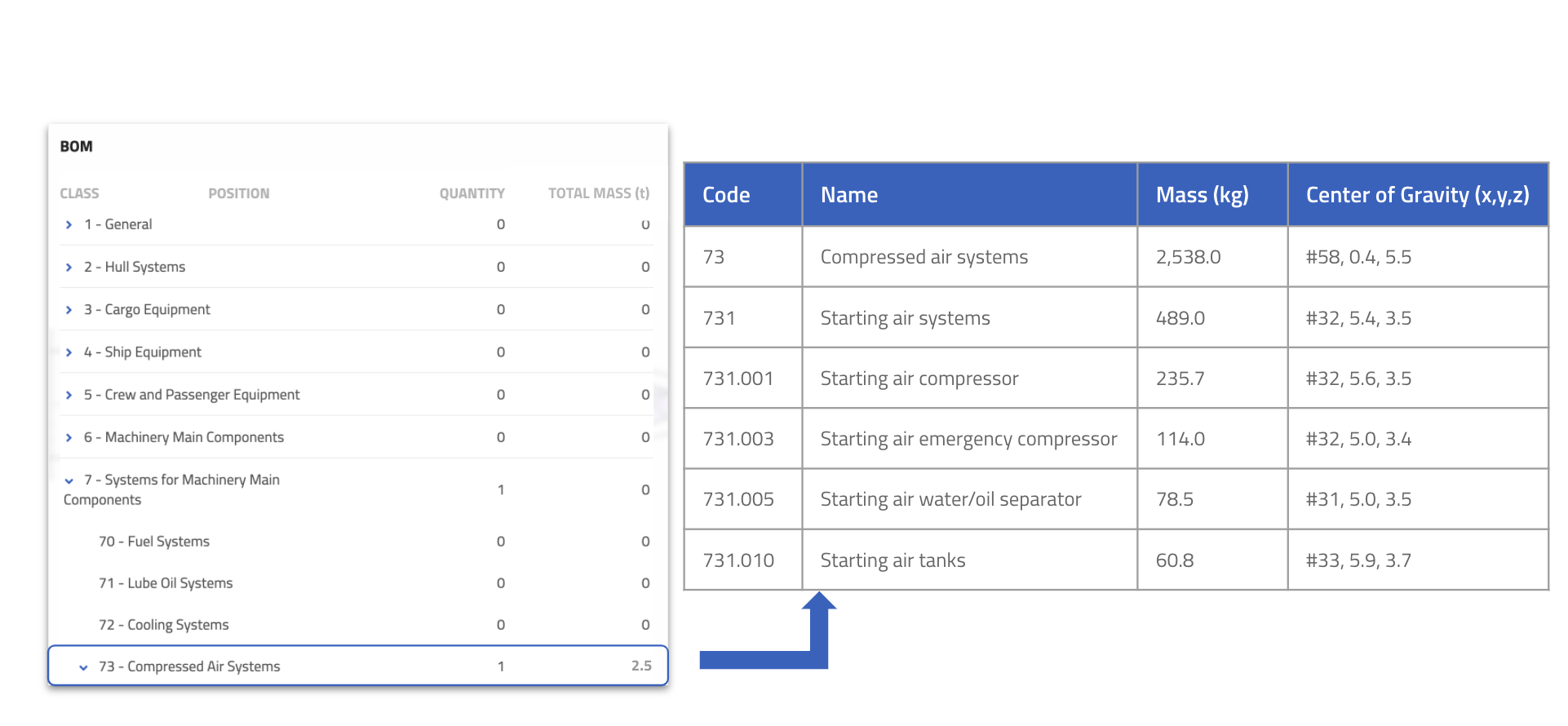
Task: Click the Mass (kg) table header
Action: 1202,195
